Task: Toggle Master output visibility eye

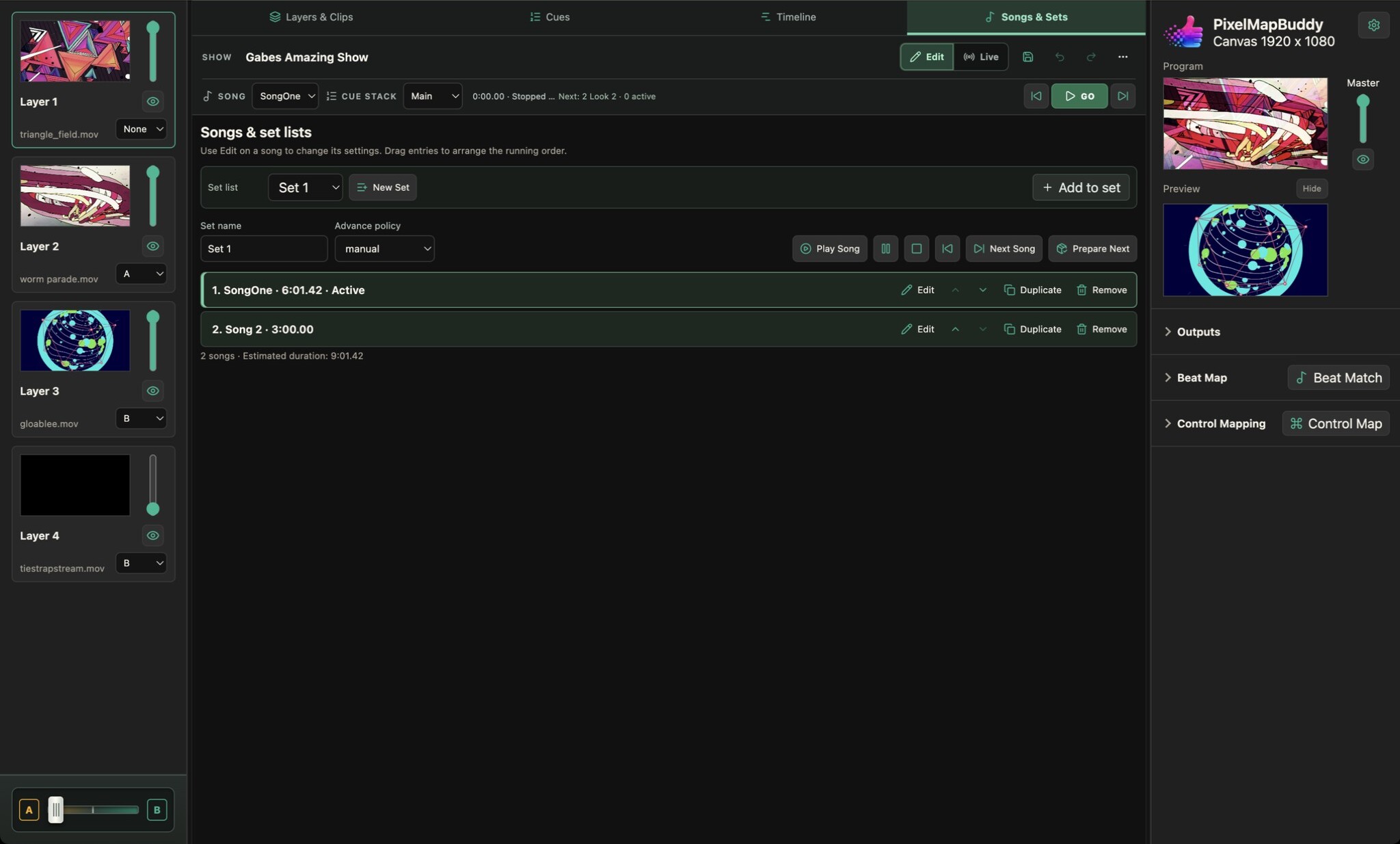Action: [x=1362, y=159]
